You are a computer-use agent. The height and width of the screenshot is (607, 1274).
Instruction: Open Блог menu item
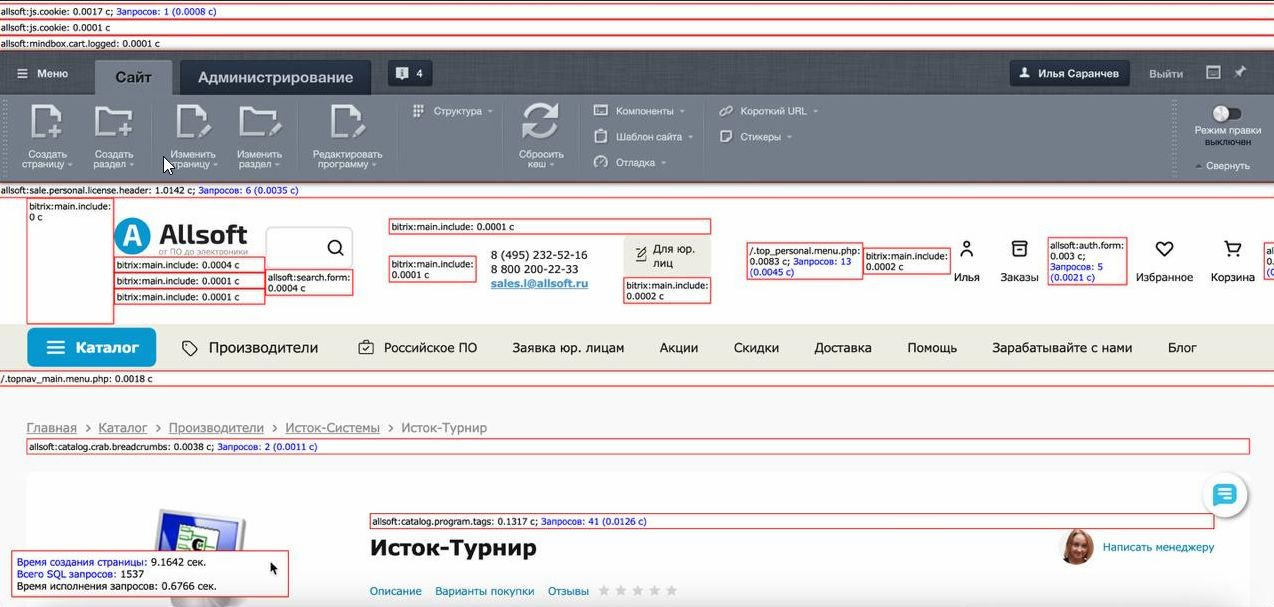coord(1182,348)
